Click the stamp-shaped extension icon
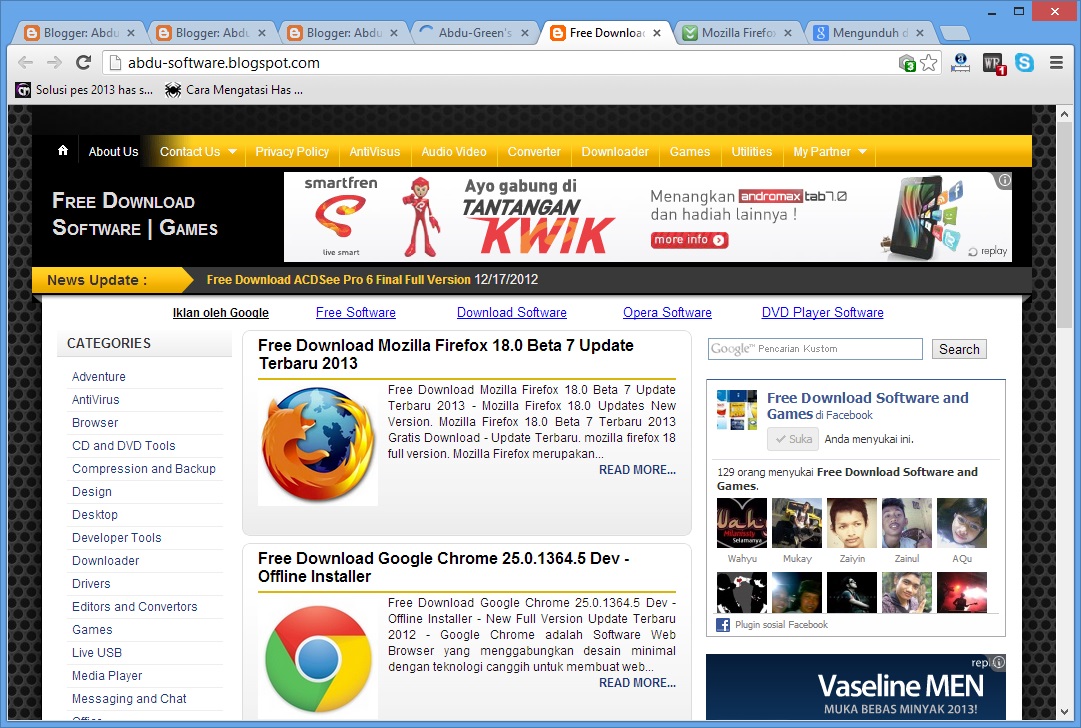 point(960,63)
